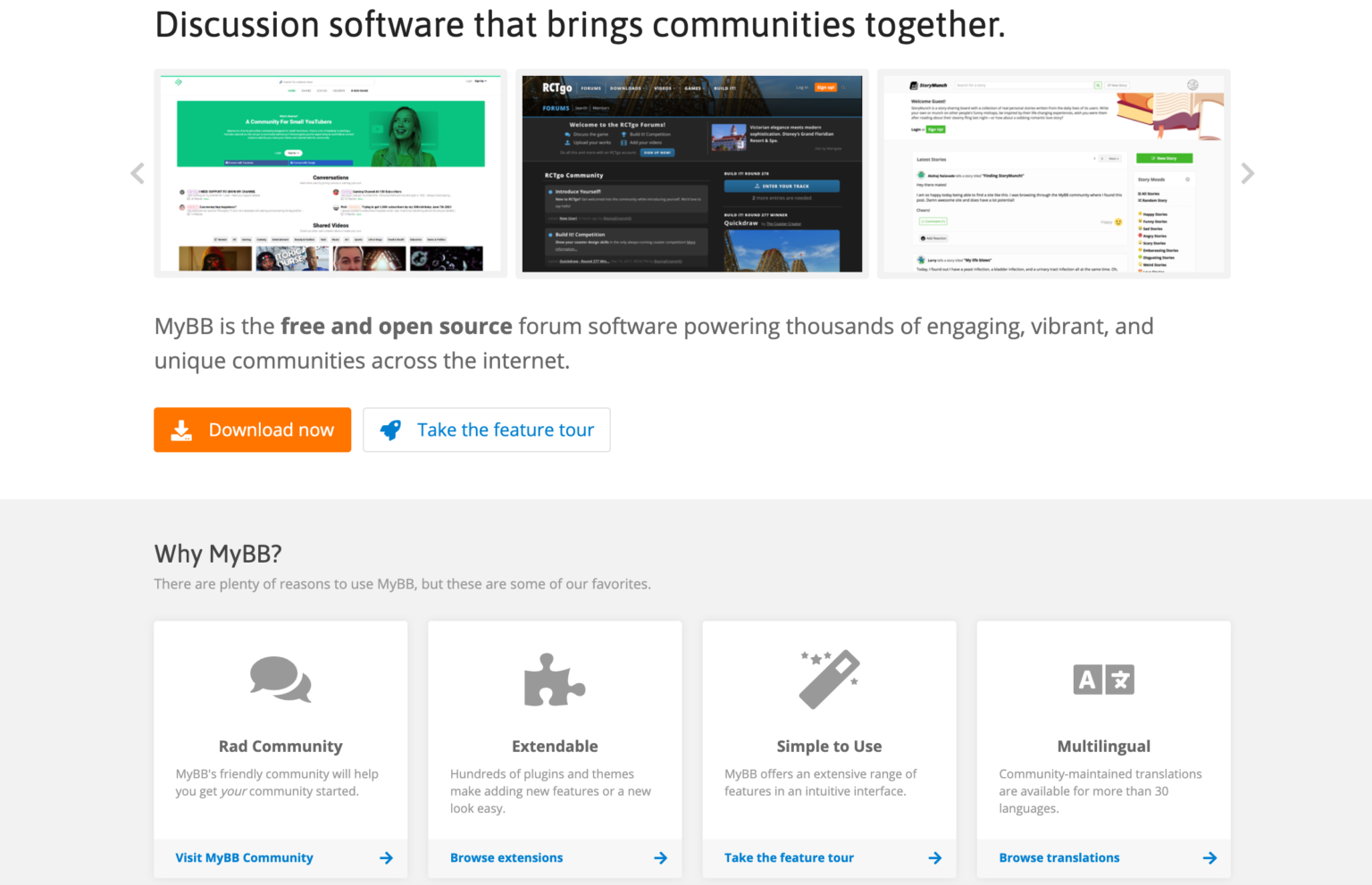Click the Download now button
This screenshot has width=1372, height=885.
[x=253, y=430]
